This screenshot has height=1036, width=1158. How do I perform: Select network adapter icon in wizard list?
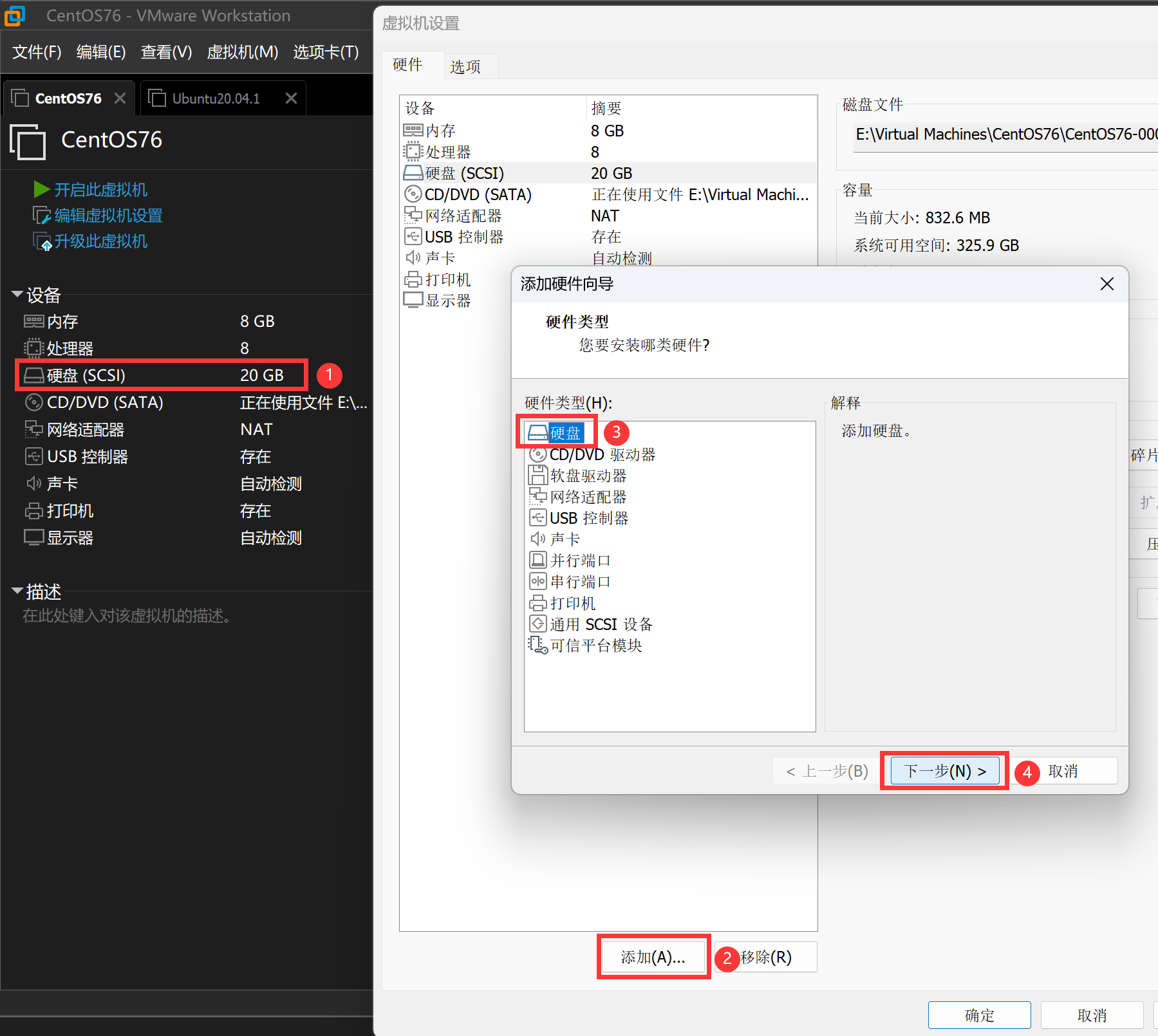click(x=537, y=496)
